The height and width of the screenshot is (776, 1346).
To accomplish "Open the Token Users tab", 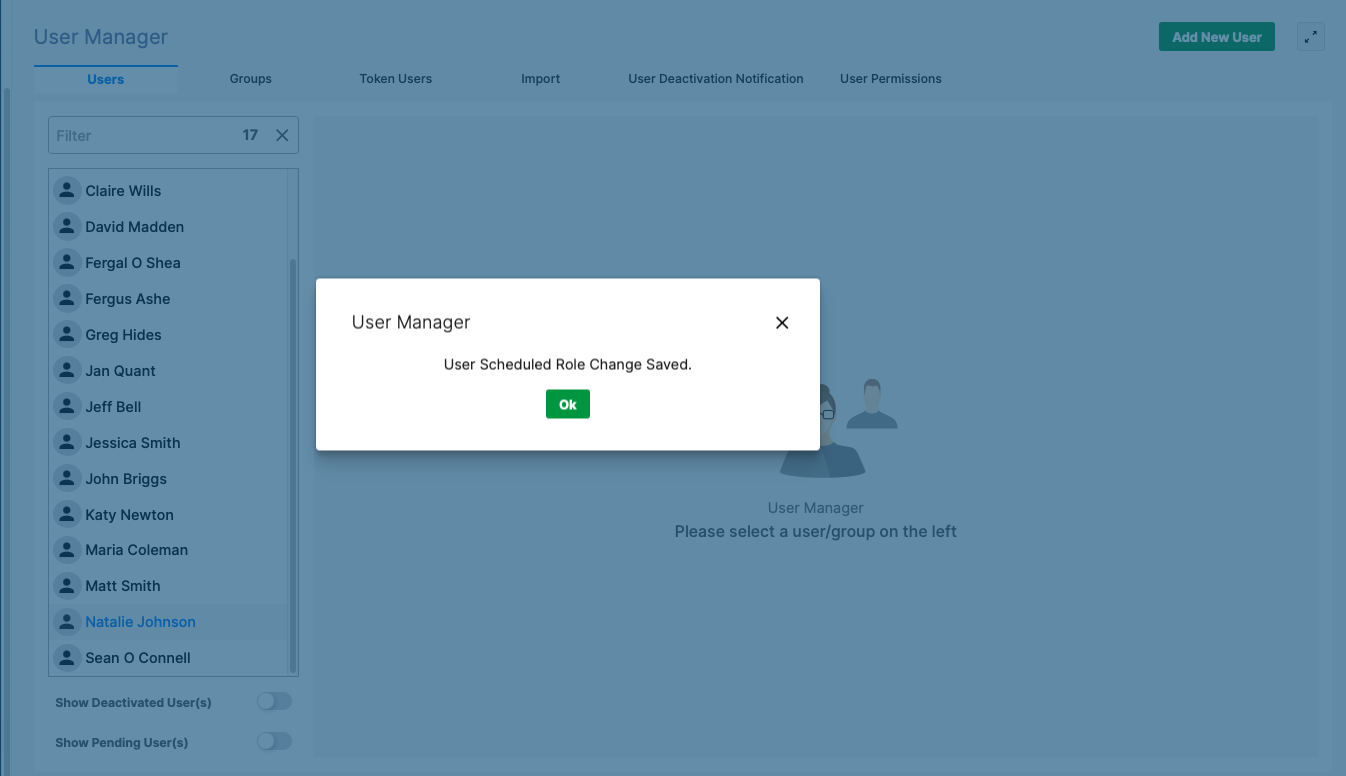I will [396, 79].
